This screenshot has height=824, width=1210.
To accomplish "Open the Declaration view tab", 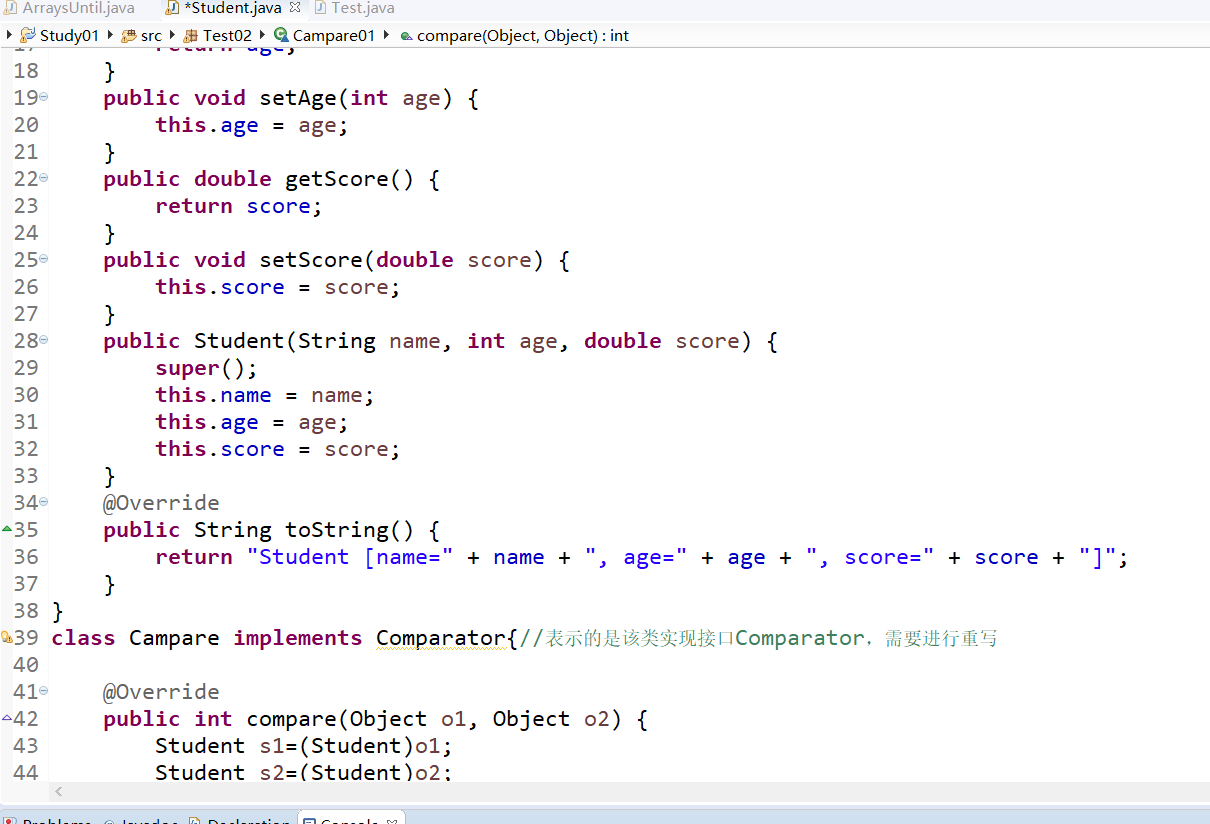I will click(240, 820).
